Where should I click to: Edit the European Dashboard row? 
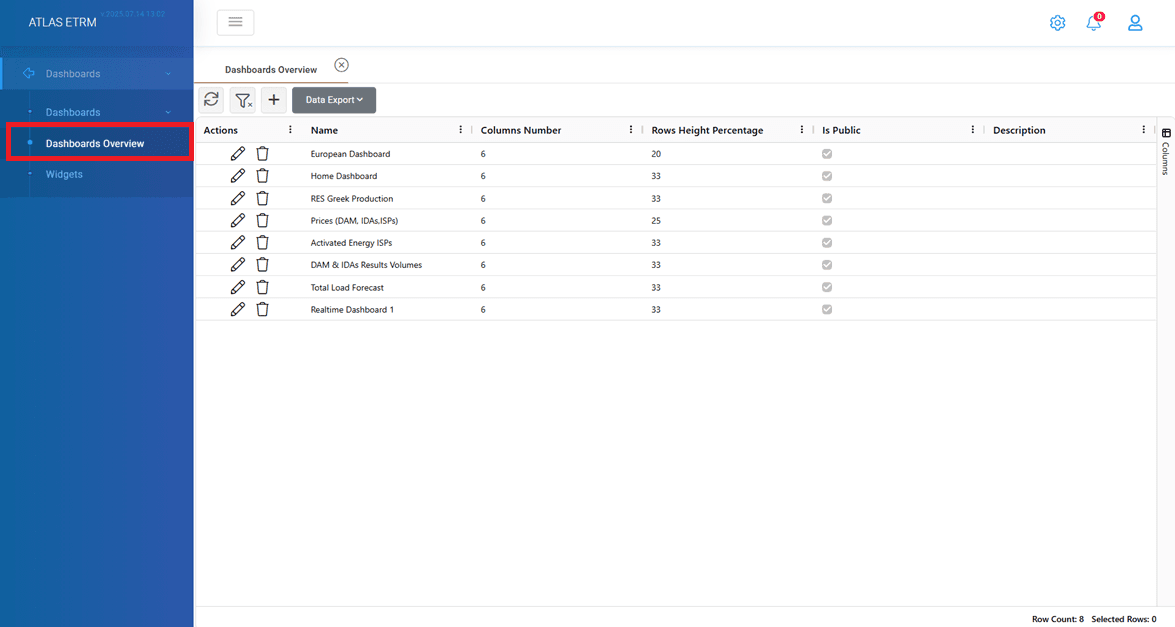tap(238, 154)
